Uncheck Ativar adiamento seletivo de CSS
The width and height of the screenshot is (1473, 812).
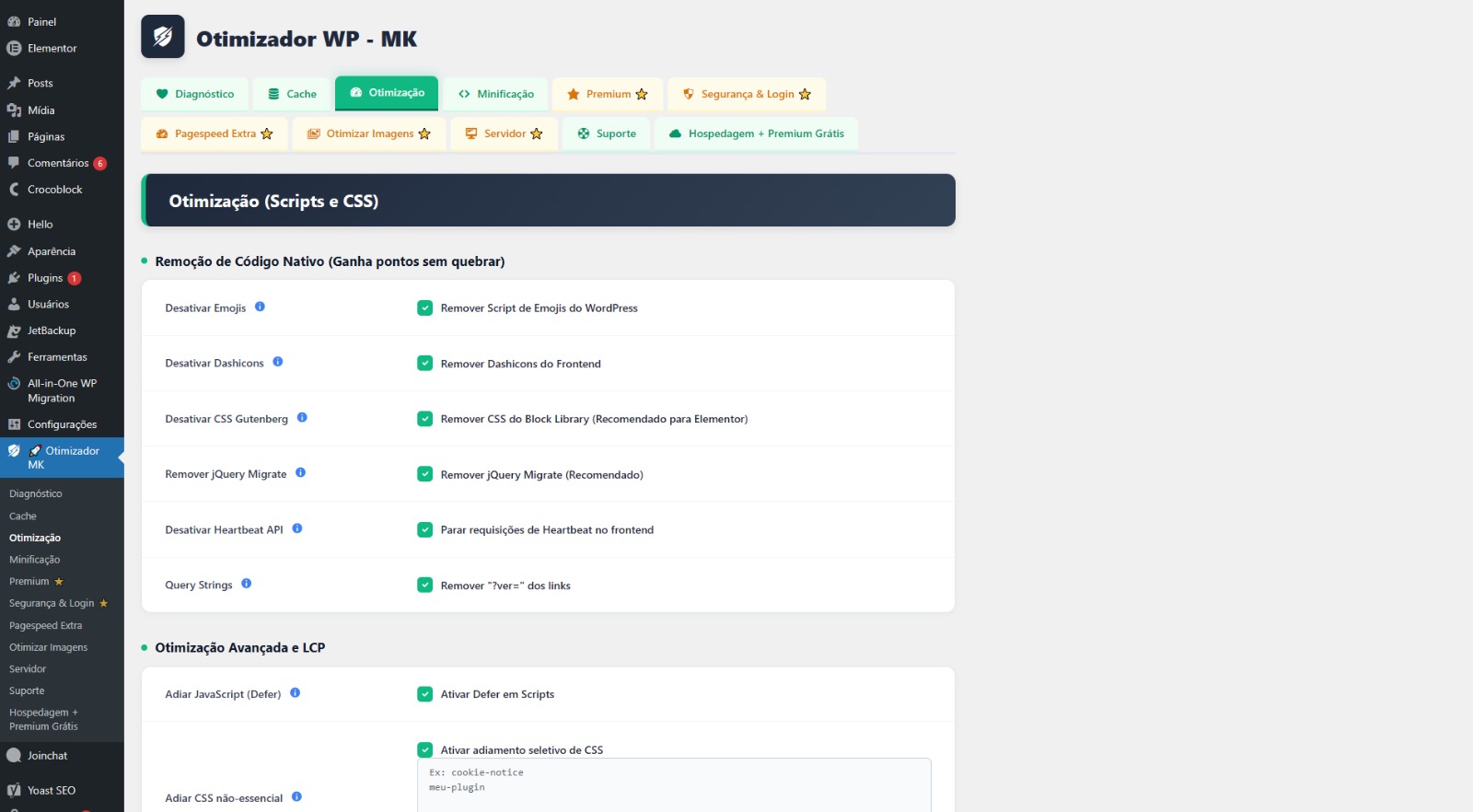(x=424, y=749)
